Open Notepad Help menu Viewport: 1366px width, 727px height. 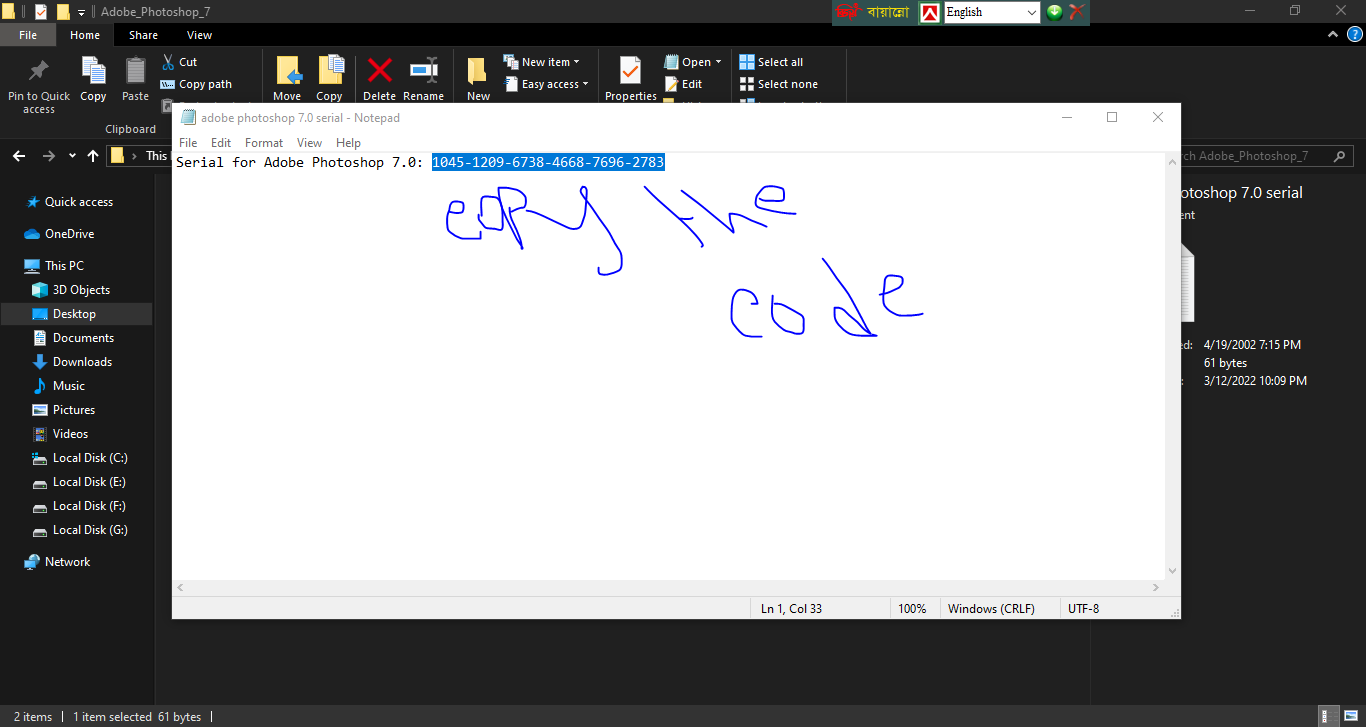(348, 143)
